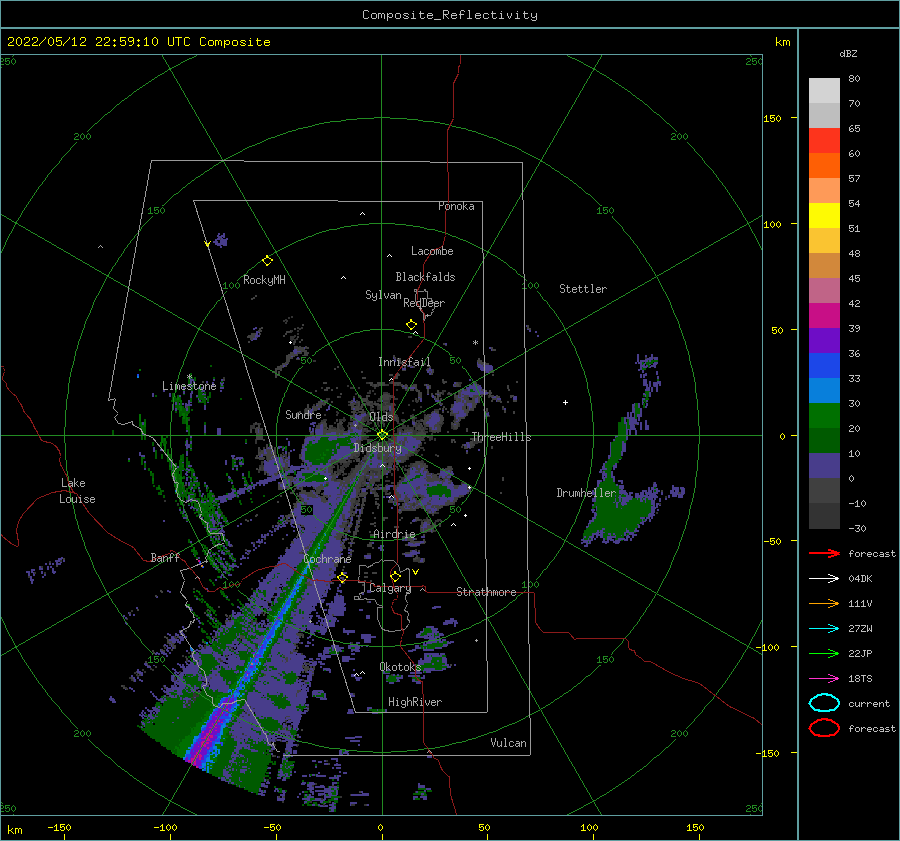Click the bright green 20 dBZ swatch
The height and width of the screenshot is (841, 900).
(824, 416)
